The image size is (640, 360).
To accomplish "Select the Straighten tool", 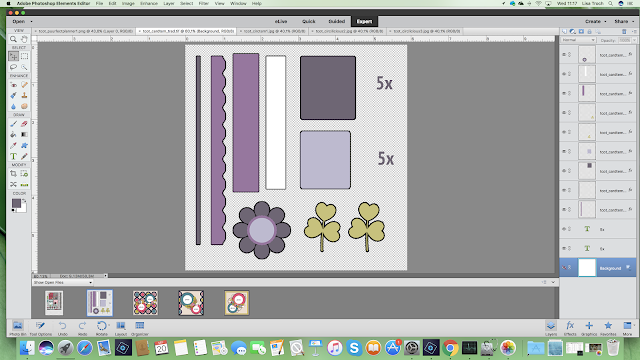I will pos(24,184).
